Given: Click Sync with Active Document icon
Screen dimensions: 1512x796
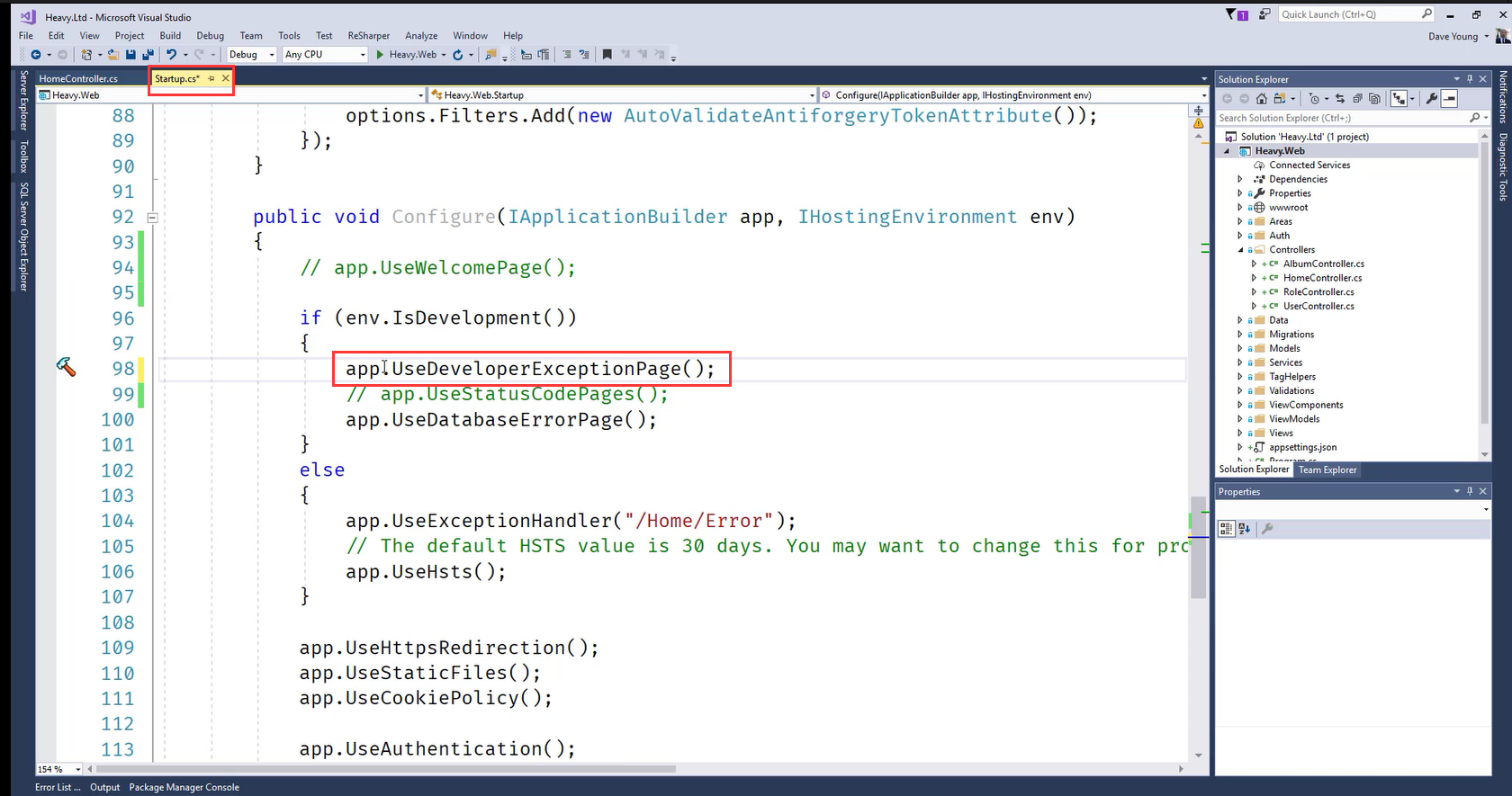Looking at the screenshot, I should (1340, 99).
